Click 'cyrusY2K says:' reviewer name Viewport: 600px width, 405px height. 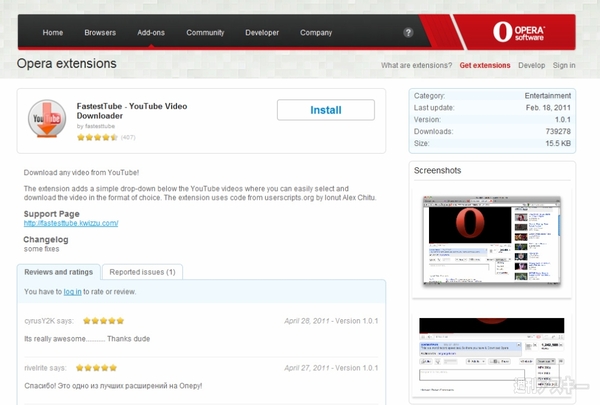49,321
